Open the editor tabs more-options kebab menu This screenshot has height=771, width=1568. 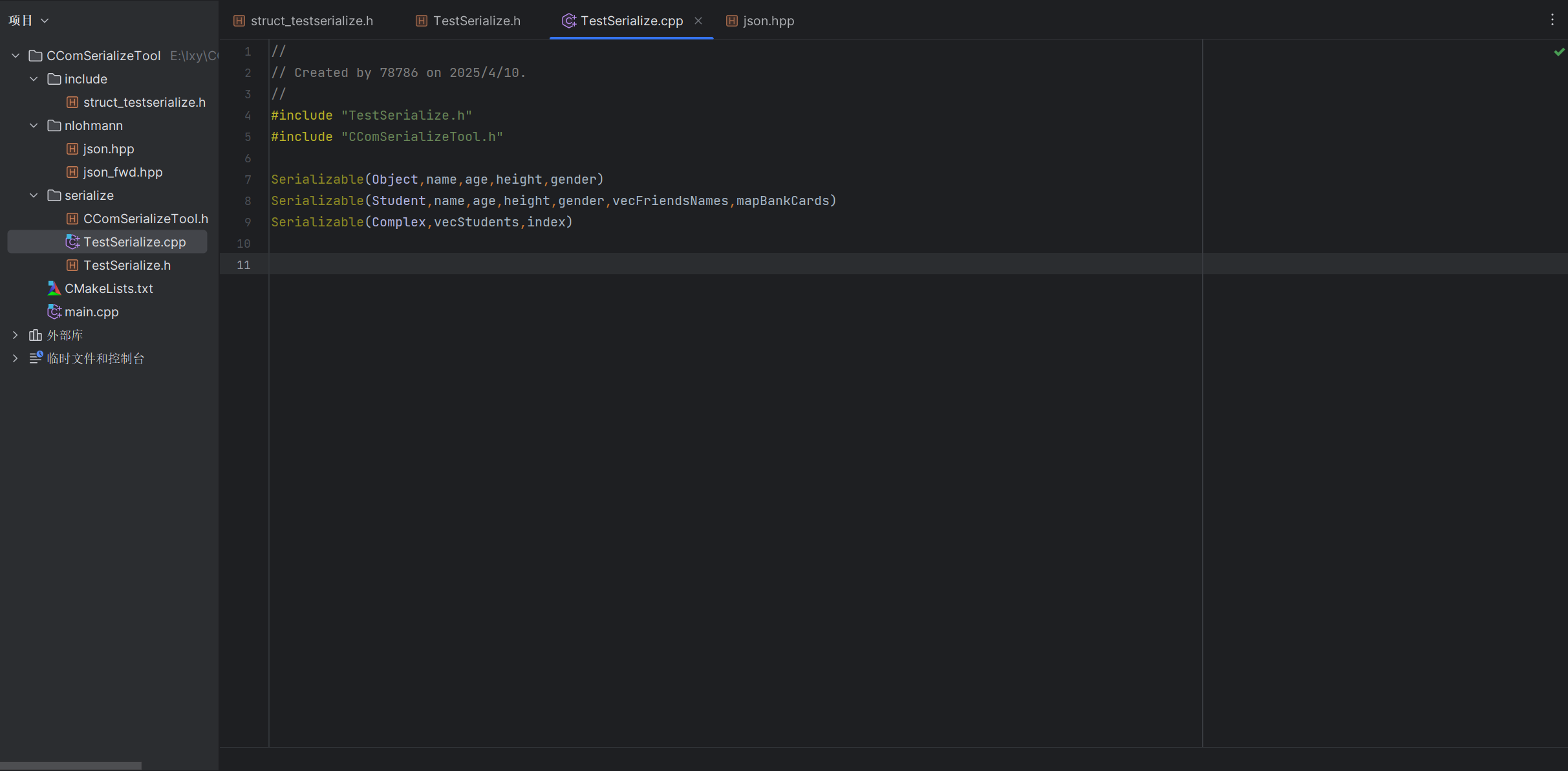point(1552,20)
